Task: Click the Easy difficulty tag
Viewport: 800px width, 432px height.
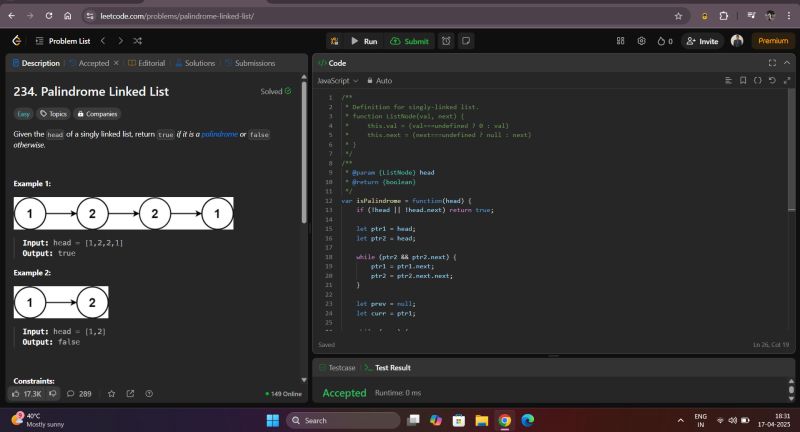Action: coord(23,114)
